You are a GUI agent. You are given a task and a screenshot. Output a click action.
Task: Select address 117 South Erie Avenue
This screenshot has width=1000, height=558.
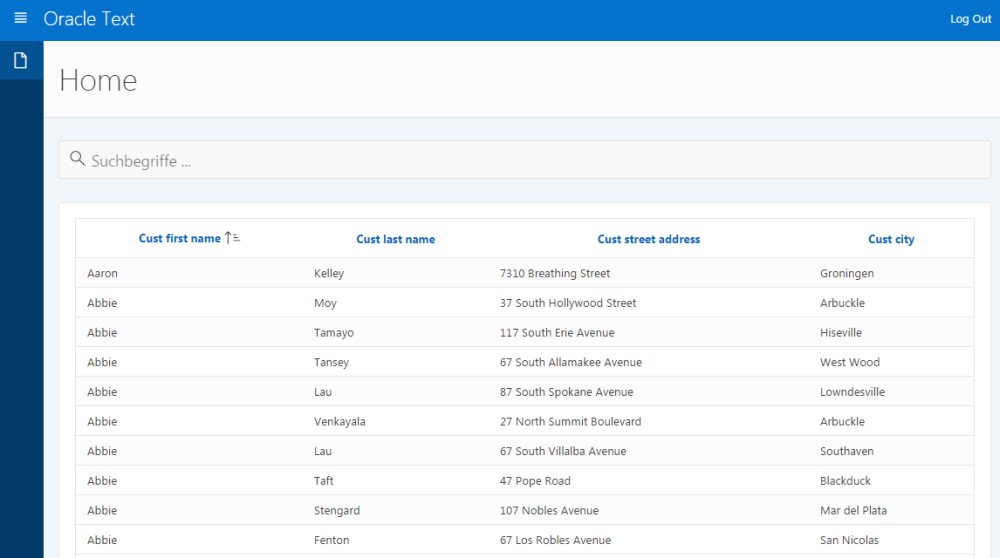(x=557, y=332)
